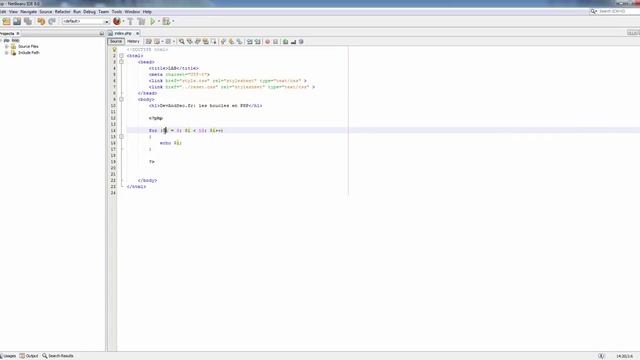The width and height of the screenshot is (640, 360).
Task: Collapse the <body> code fold on line 9
Action: [121, 99]
